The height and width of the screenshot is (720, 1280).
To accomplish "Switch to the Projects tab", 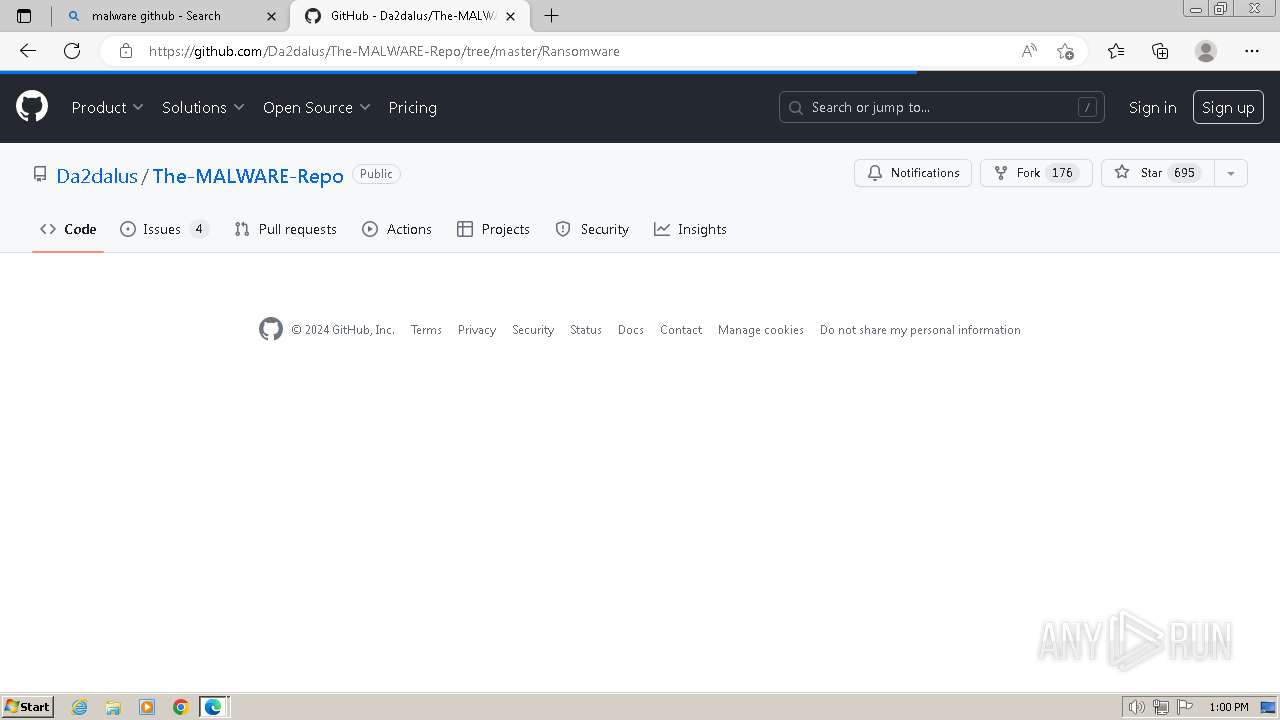I will pos(493,229).
